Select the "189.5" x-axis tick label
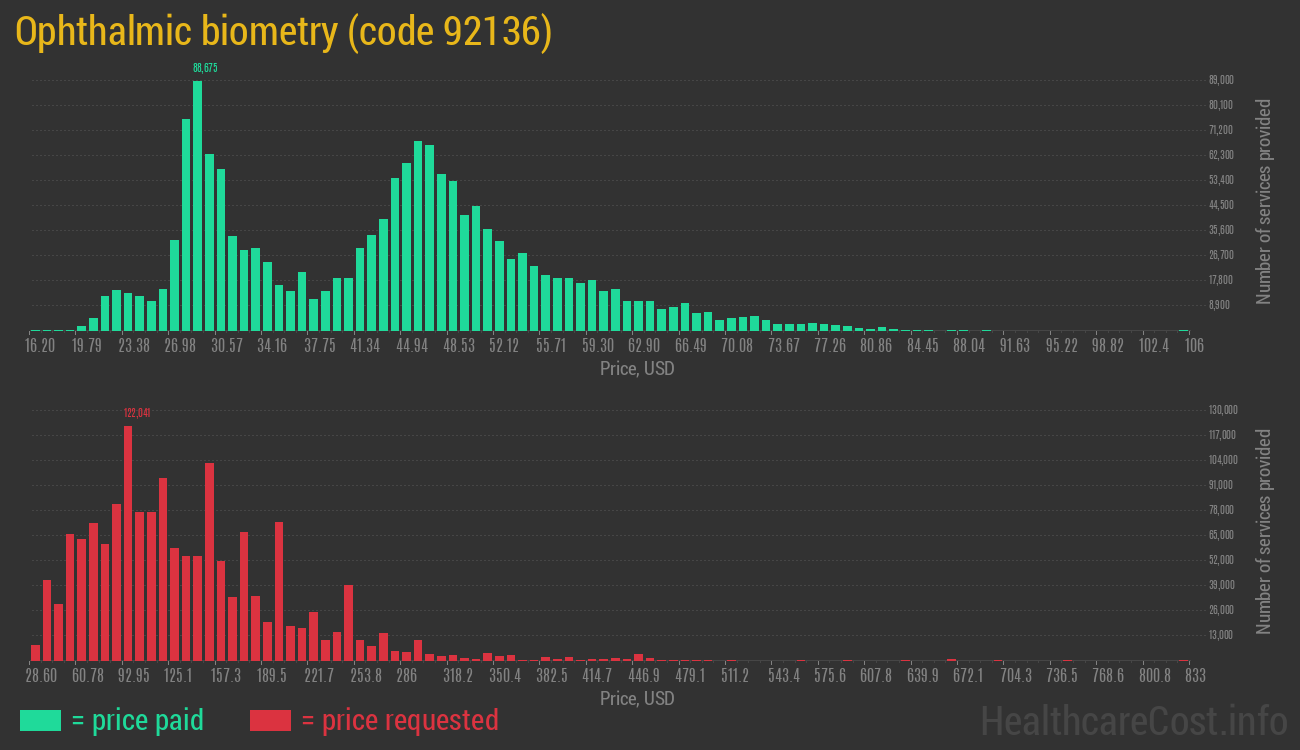Image resolution: width=1300 pixels, height=750 pixels. pos(272,675)
